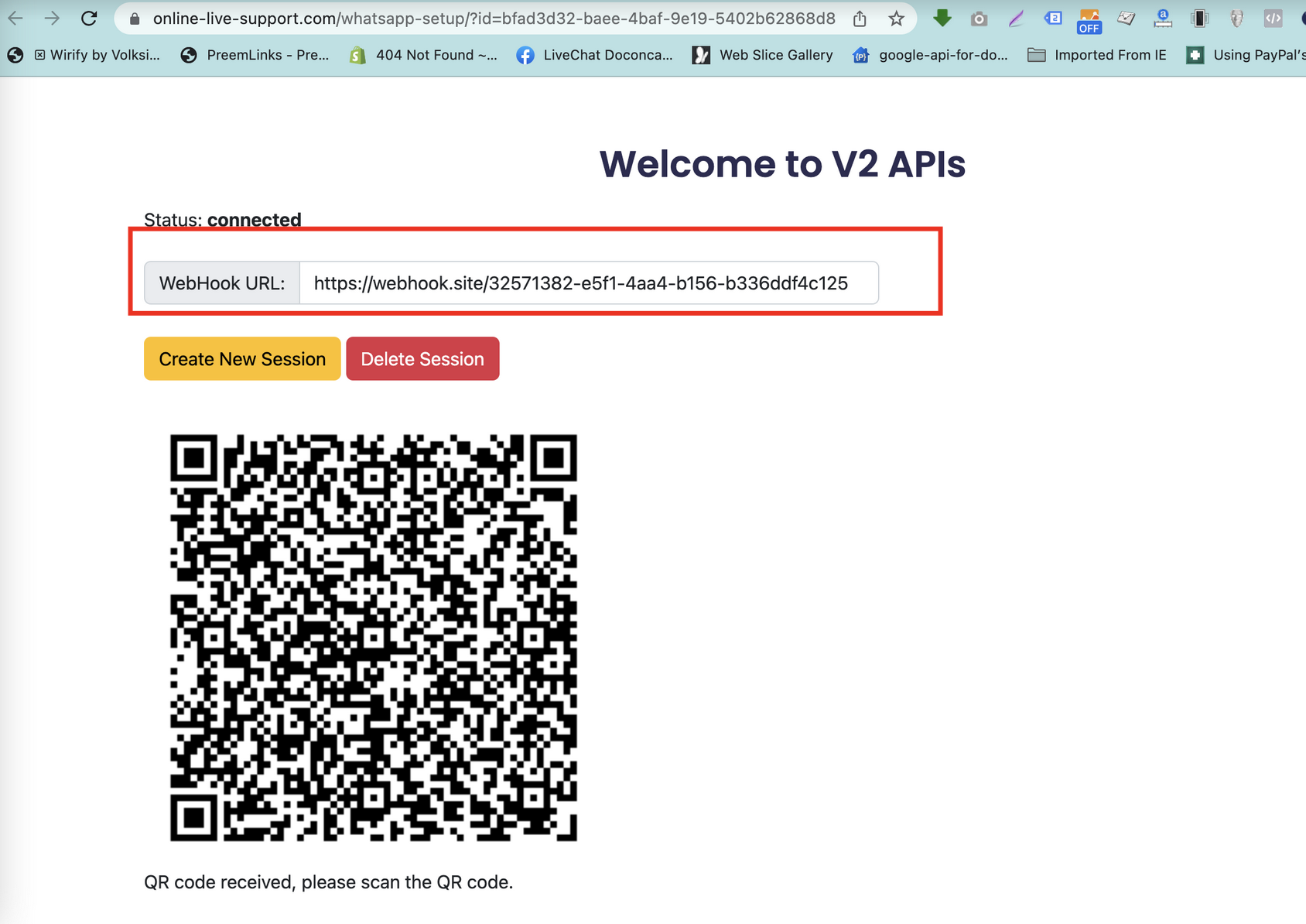The image size is (1306, 924).
Task: Open PreemLinks bookmark
Action: [x=255, y=55]
